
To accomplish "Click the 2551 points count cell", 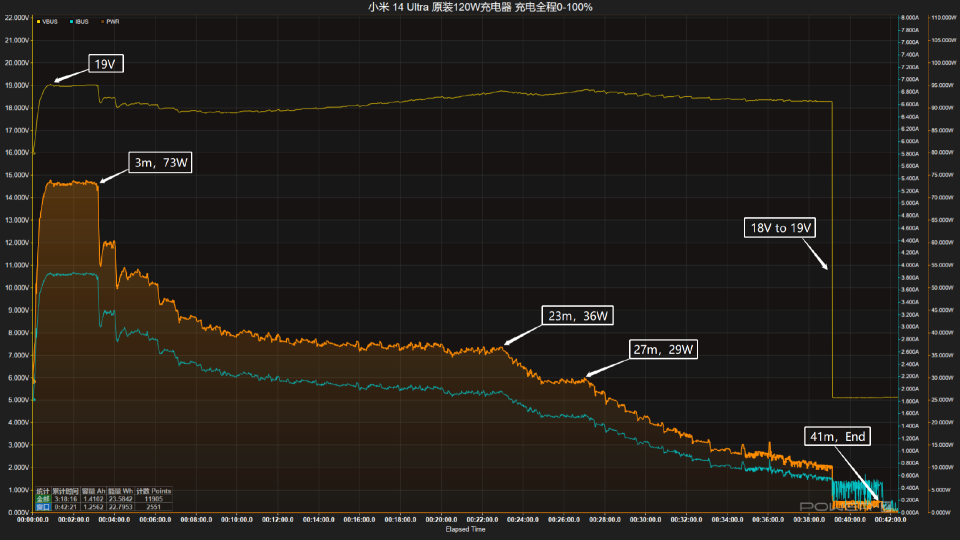I will [153, 507].
